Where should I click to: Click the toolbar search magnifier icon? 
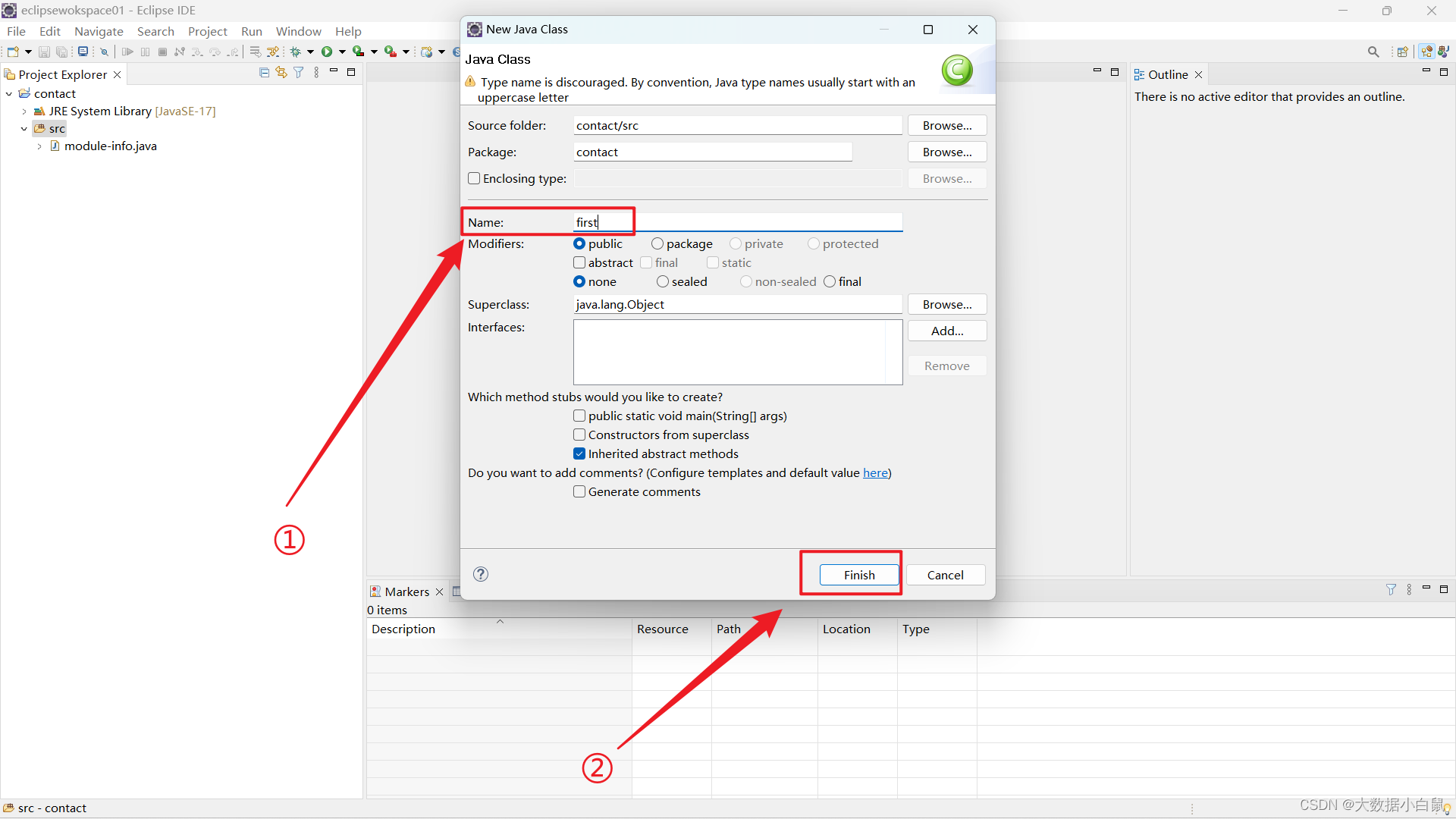click(x=1373, y=52)
